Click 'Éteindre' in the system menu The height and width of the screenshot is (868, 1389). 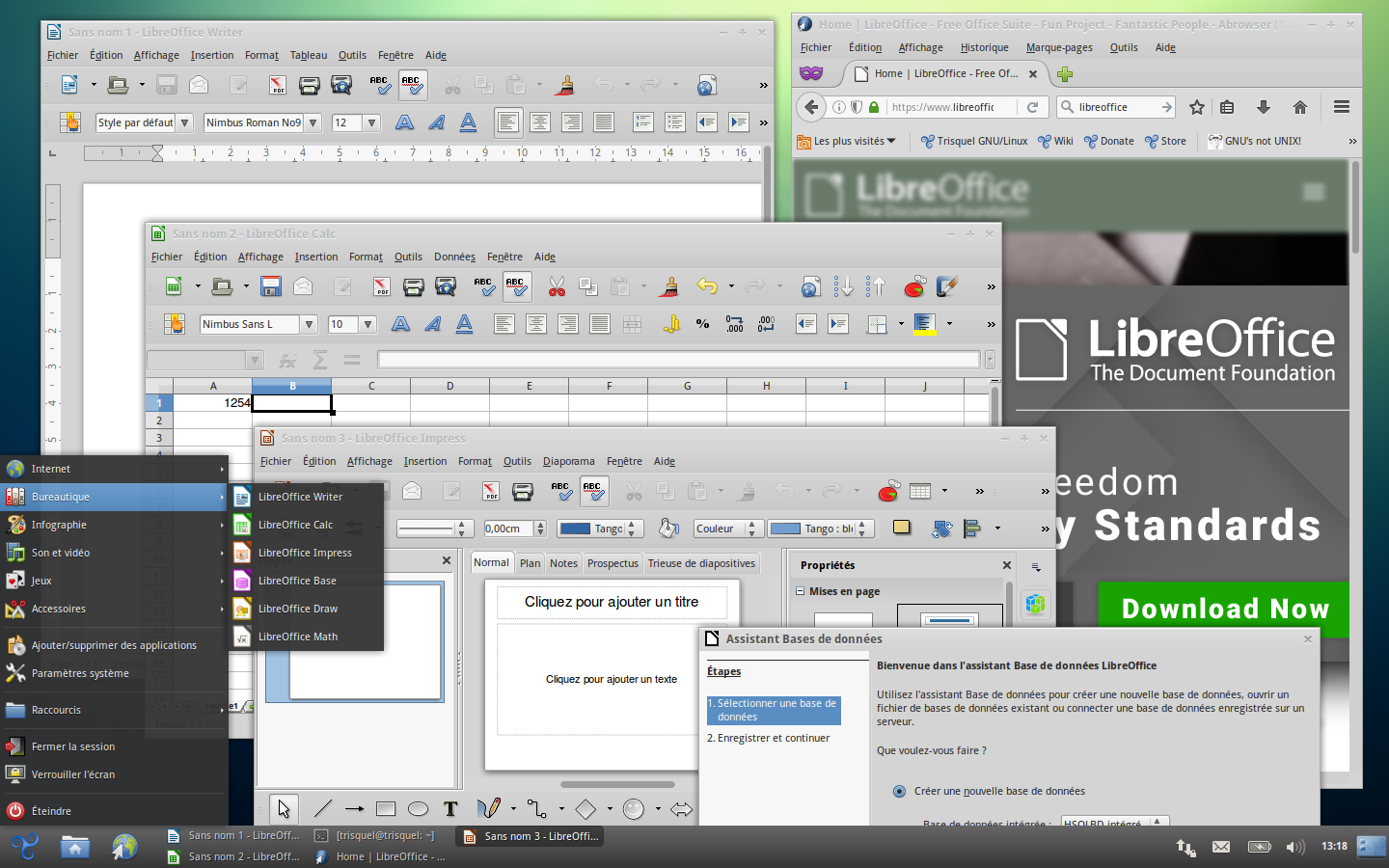point(51,811)
